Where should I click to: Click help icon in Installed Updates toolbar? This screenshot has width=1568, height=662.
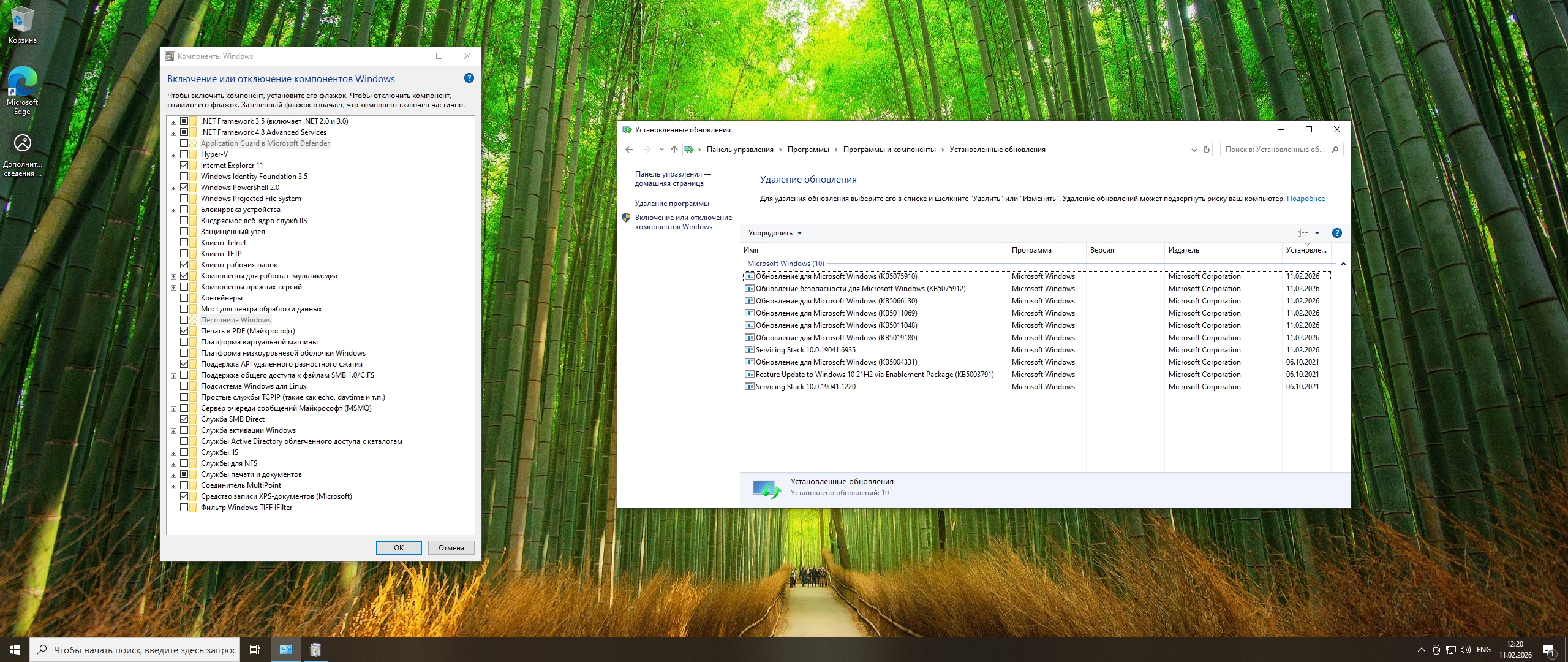[x=1337, y=233]
